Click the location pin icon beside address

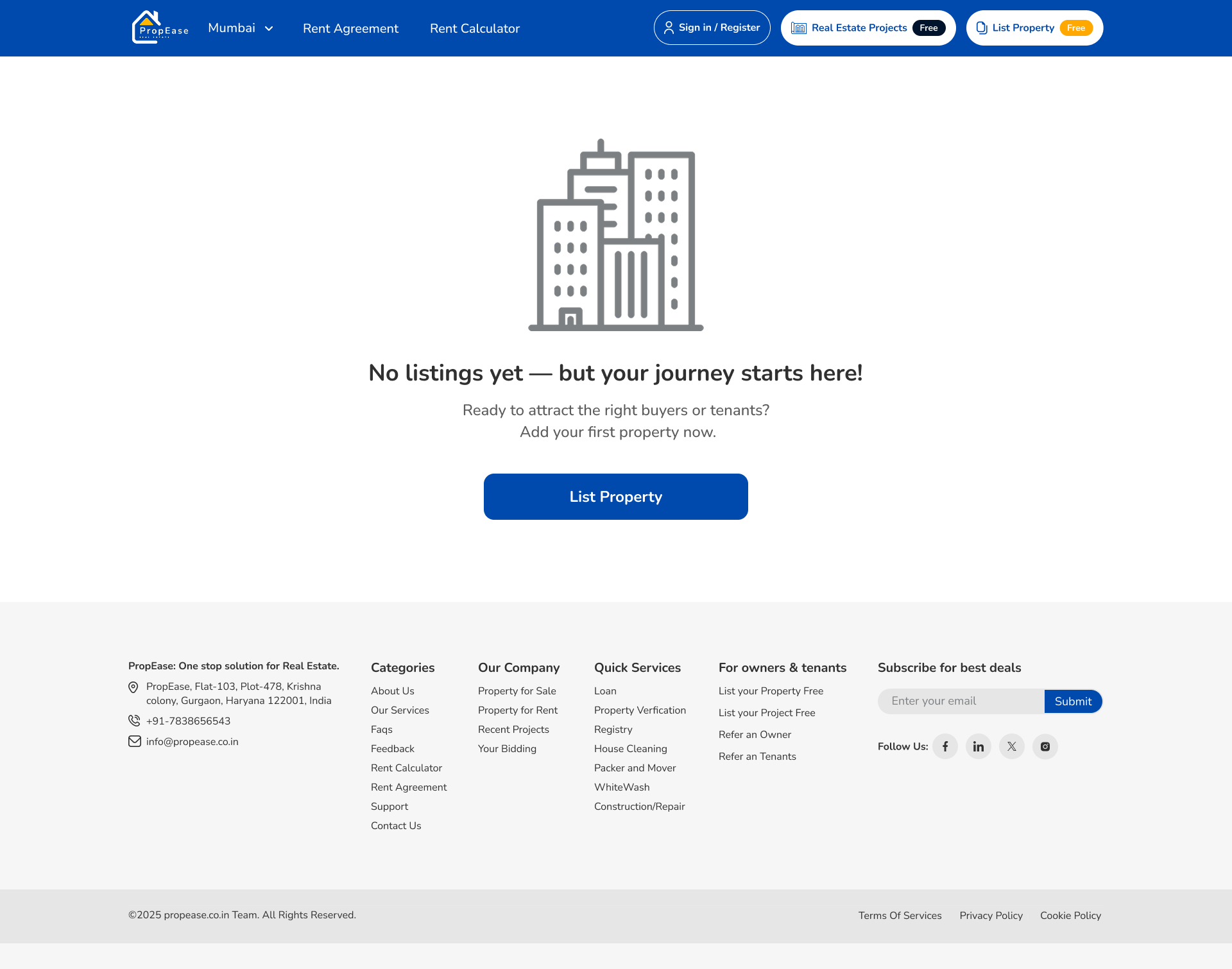point(133,687)
